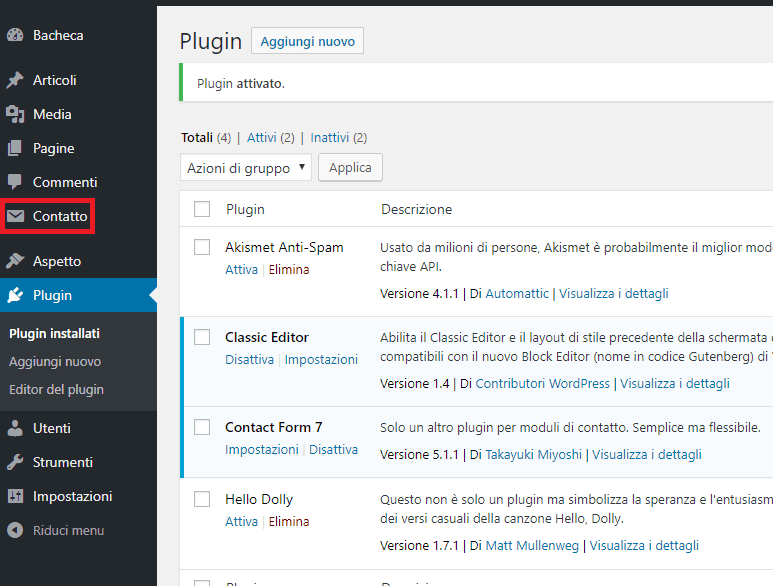Open Impostazioni under Classic Editor
This screenshot has height=586, width=773.
point(321,359)
